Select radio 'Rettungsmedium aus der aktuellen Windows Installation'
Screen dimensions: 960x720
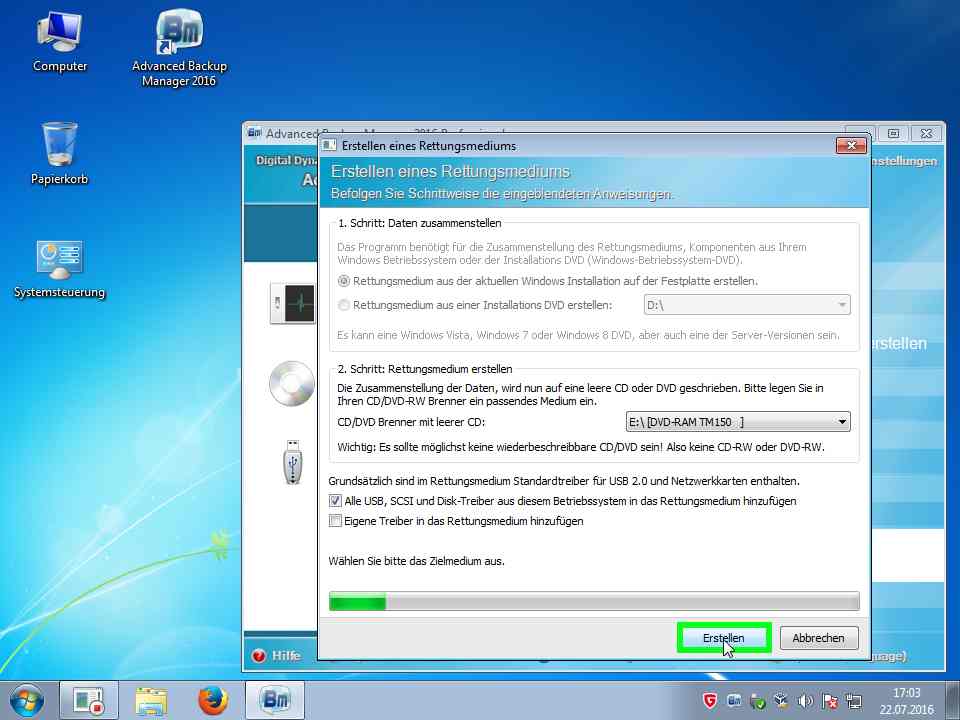tap(344, 281)
